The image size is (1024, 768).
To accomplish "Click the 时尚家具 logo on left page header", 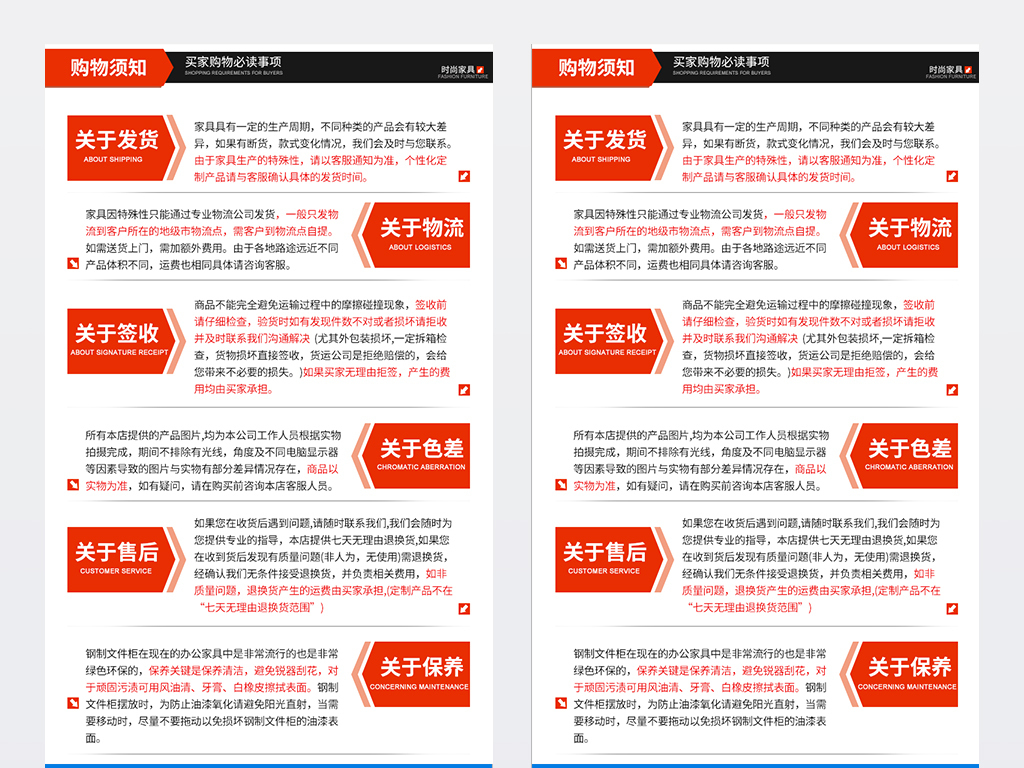I will click(464, 71).
